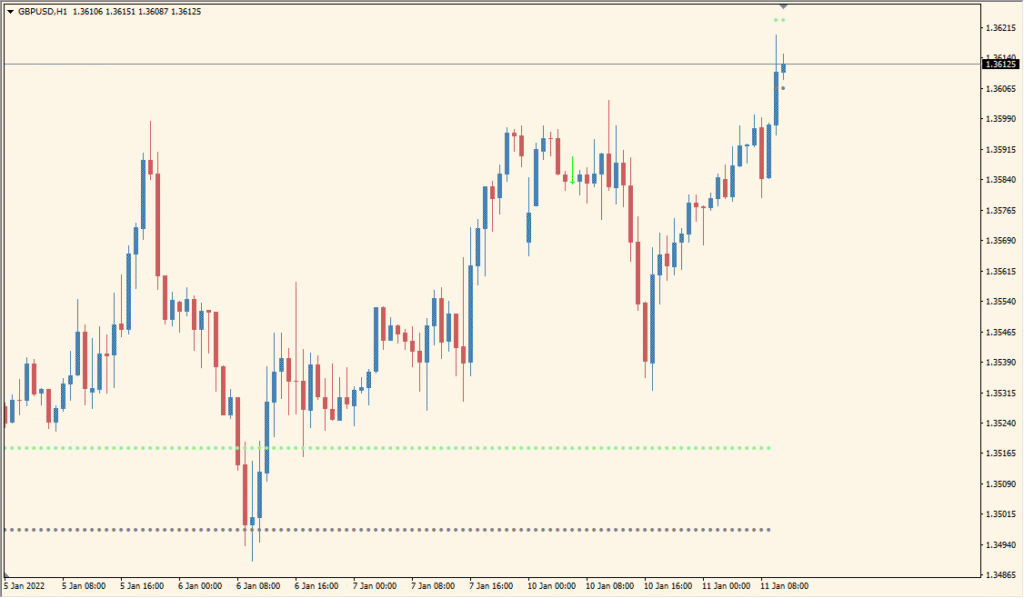Image resolution: width=1024 pixels, height=598 pixels.
Task: Open the chart menu triangle beside GBPUSD,H1
Action: (x=10, y=12)
